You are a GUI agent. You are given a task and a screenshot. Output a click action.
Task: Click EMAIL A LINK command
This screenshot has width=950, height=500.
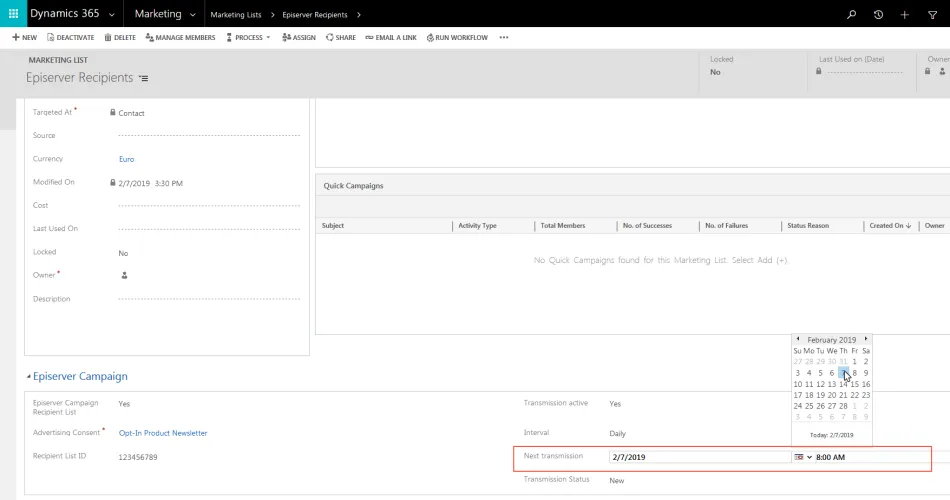391,38
